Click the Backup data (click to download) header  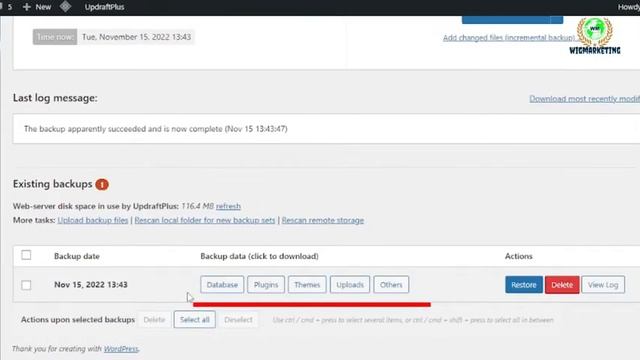[x=259, y=256]
